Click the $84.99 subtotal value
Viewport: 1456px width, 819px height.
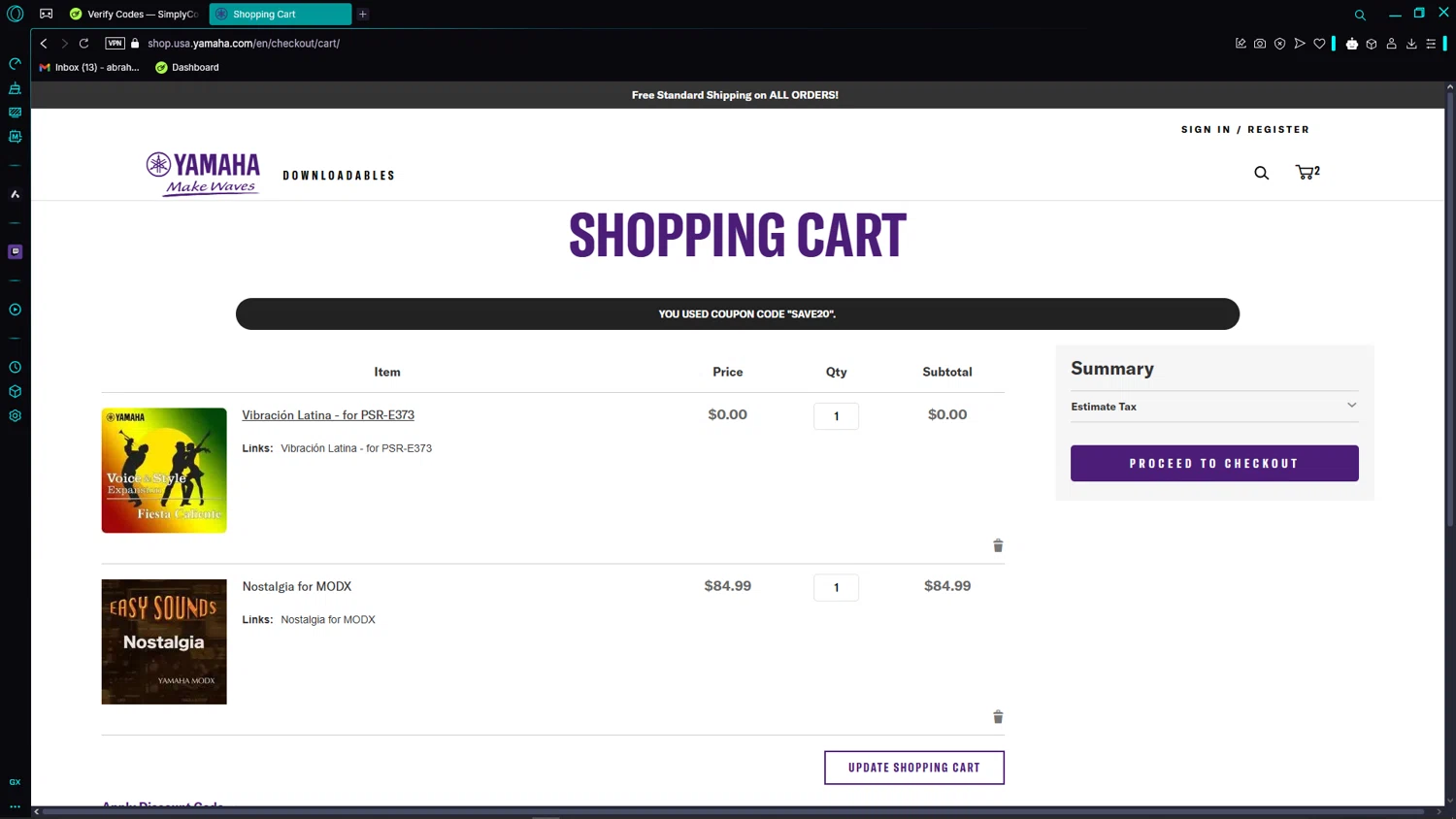[947, 585]
